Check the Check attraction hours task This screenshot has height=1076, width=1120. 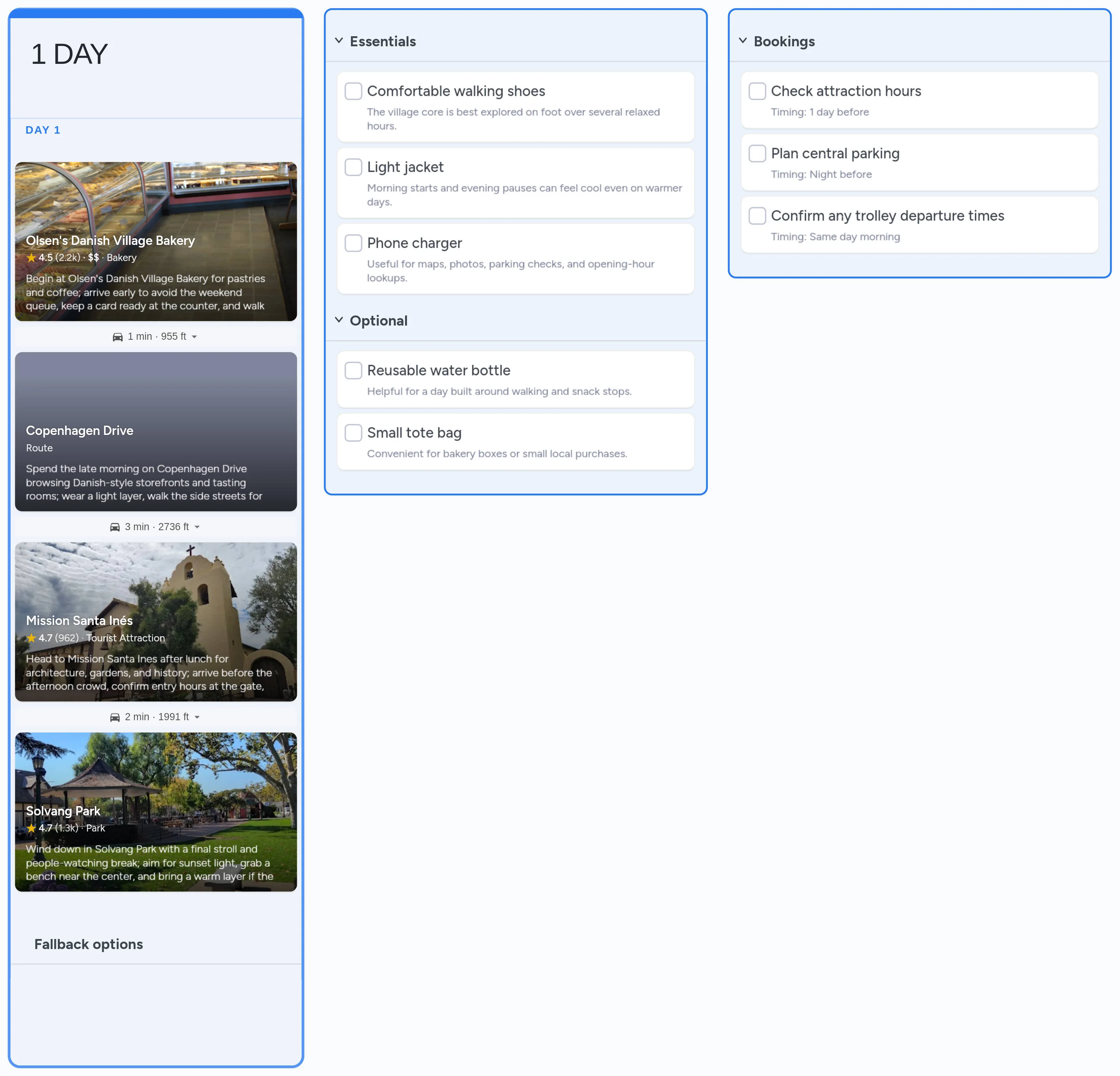pyautogui.click(x=757, y=91)
